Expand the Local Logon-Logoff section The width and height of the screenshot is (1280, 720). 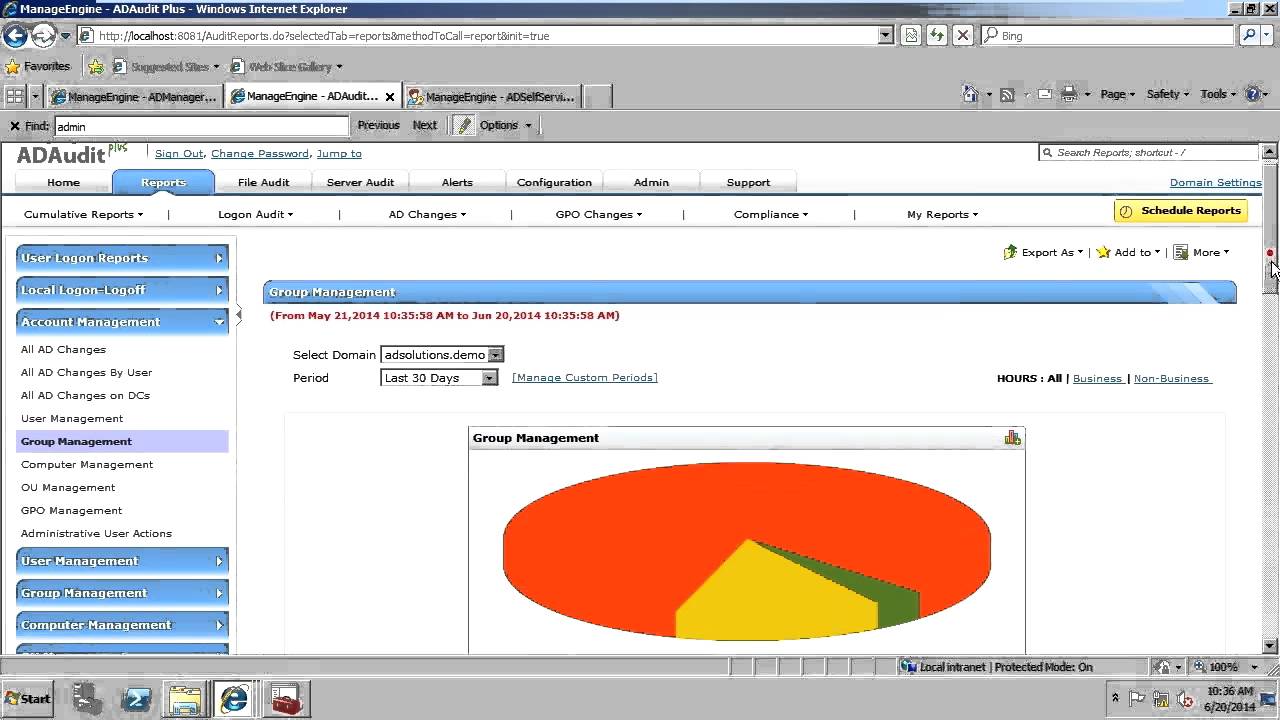pyautogui.click(x=122, y=290)
